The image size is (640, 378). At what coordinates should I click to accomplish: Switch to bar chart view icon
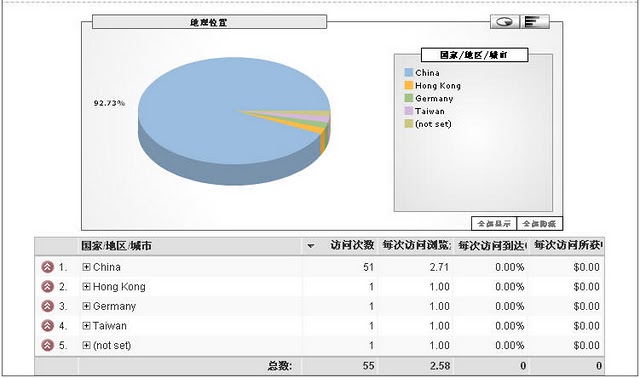[535, 22]
